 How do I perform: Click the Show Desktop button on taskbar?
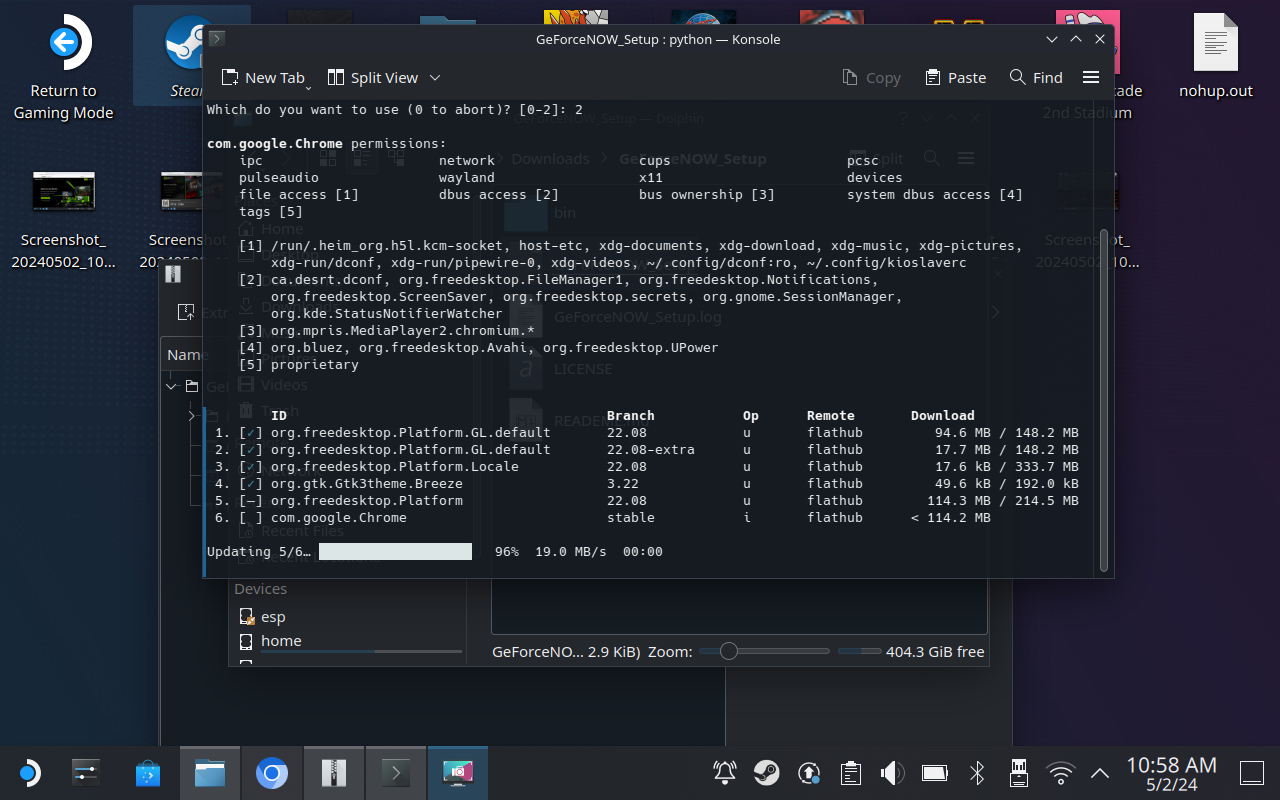(1252, 772)
